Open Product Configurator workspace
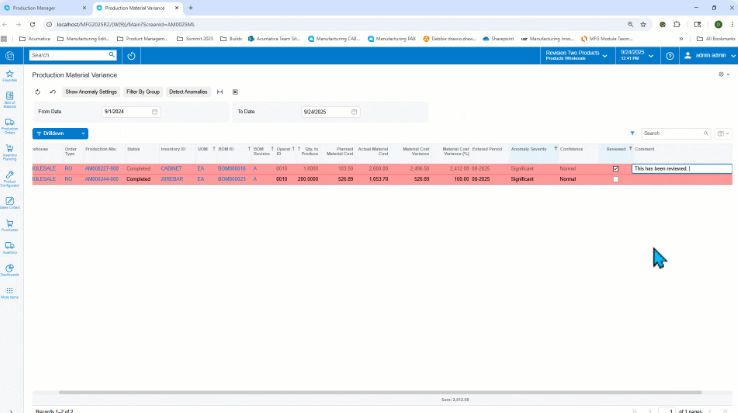This screenshot has height=413, width=738. pyautogui.click(x=9, y=179)
